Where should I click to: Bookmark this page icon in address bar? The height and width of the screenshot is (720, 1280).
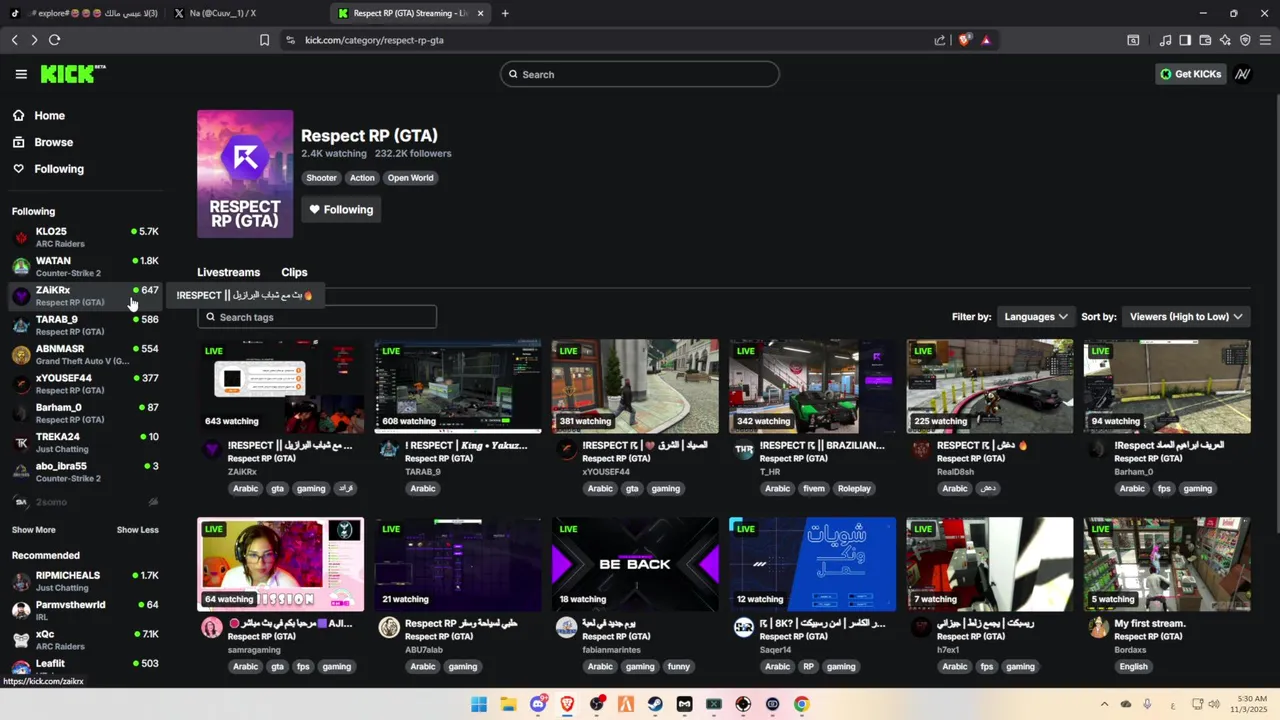tap(264, 40)
